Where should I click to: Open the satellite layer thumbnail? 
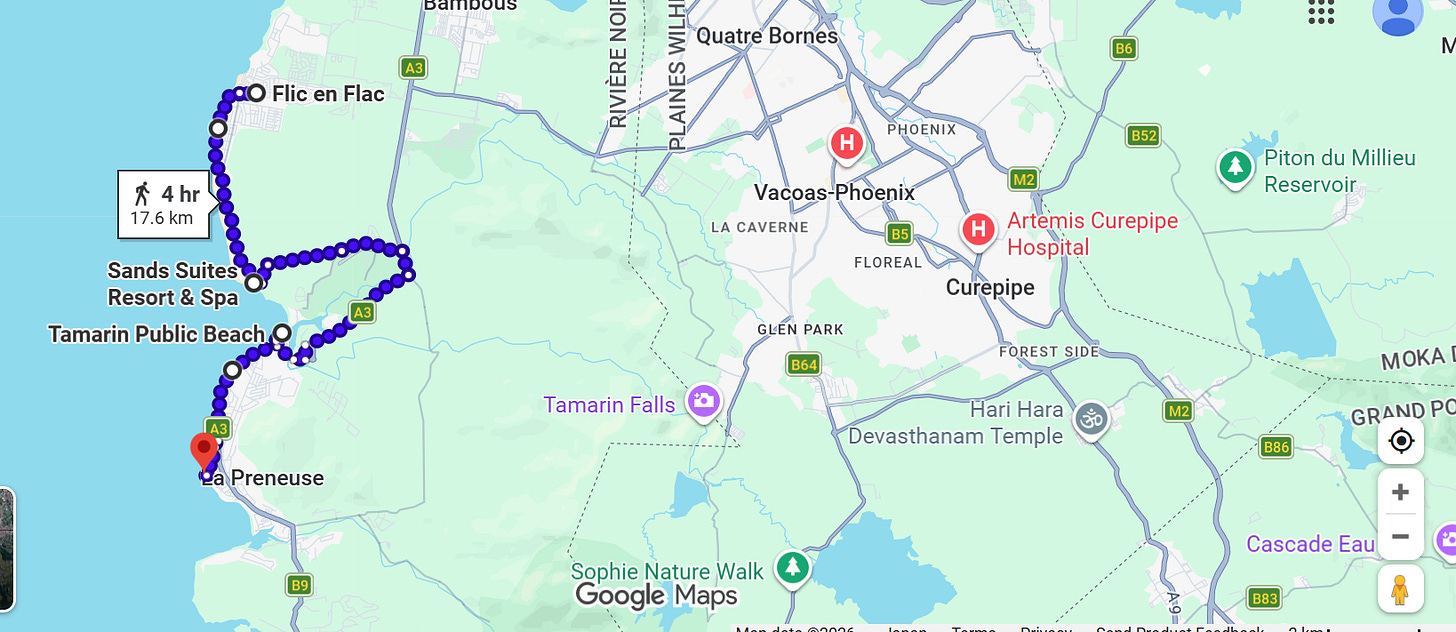click(x=6, y=549)
